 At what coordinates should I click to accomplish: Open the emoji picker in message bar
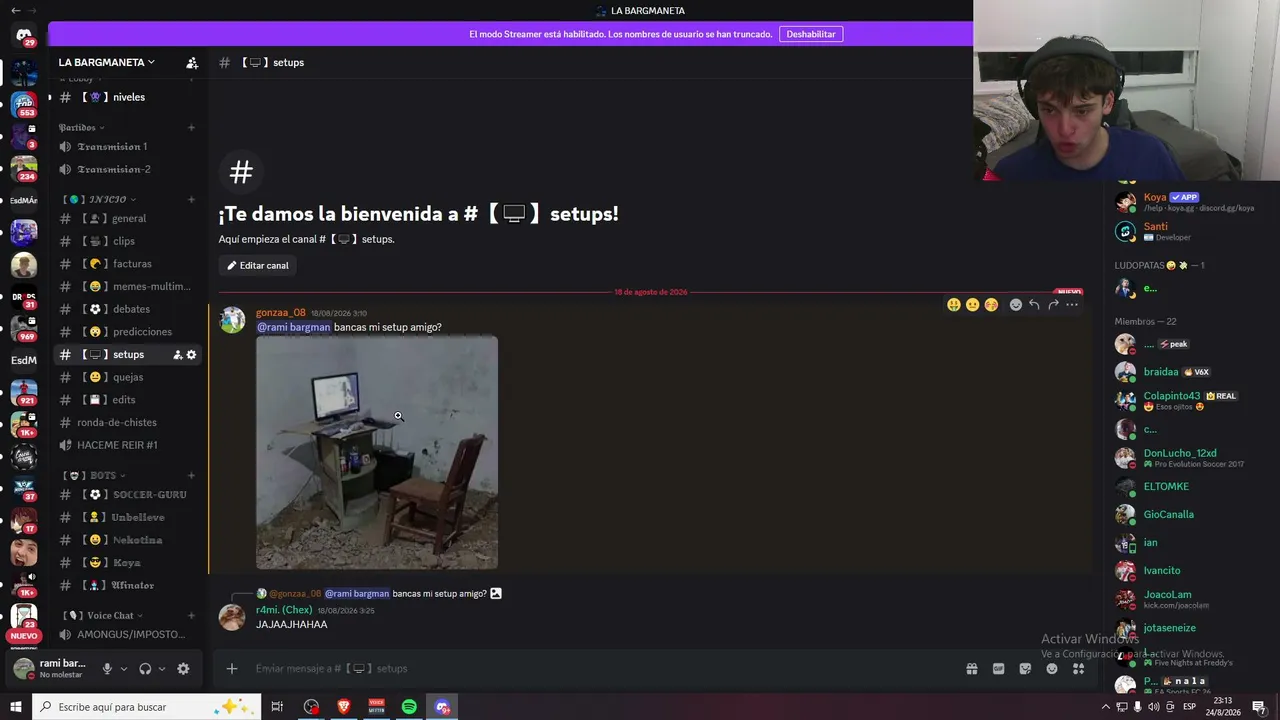click(x=1052, y=668)
